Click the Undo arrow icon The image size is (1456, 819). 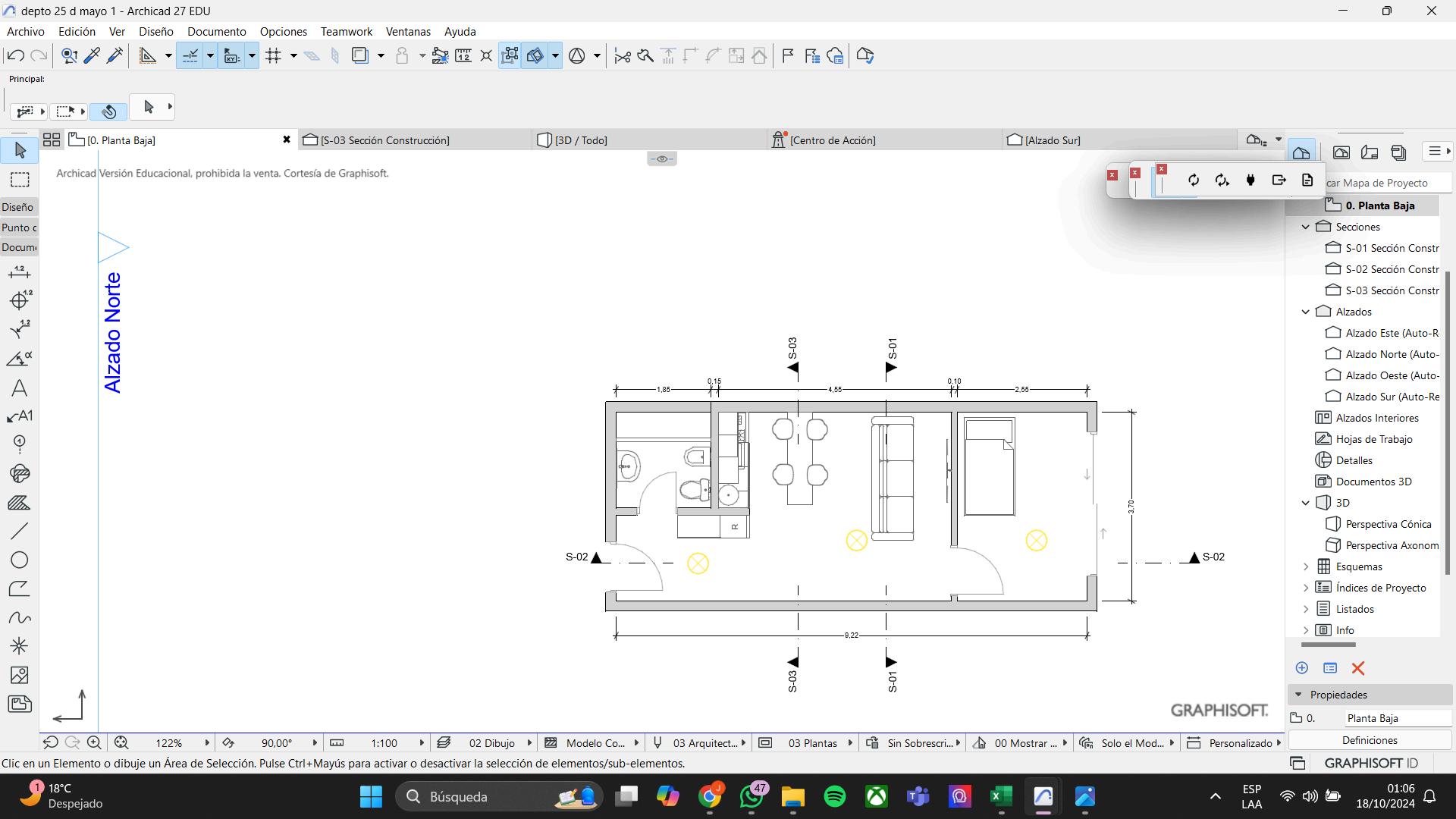tap(15, 55)
